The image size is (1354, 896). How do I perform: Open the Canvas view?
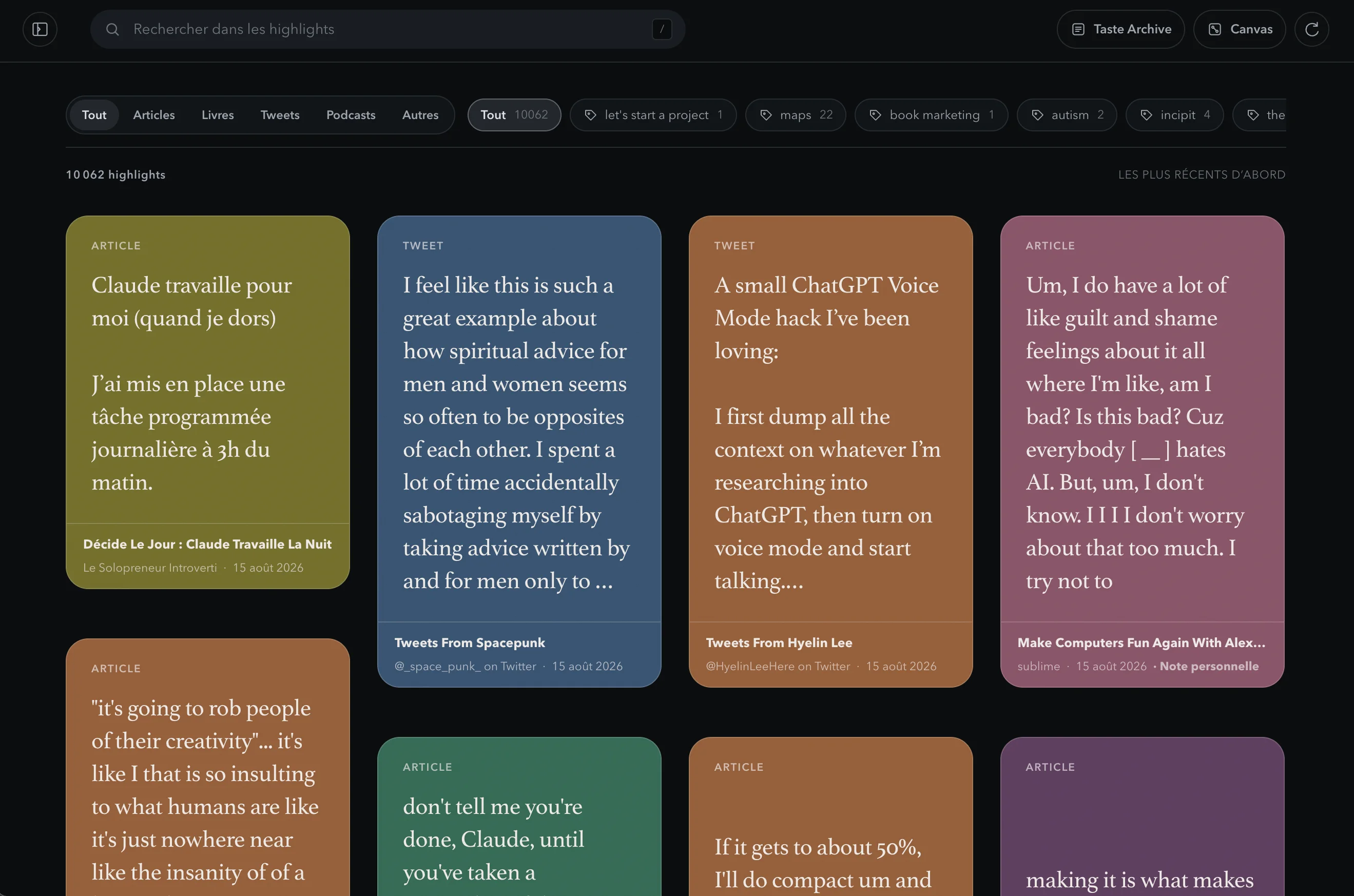[1239, 29]
